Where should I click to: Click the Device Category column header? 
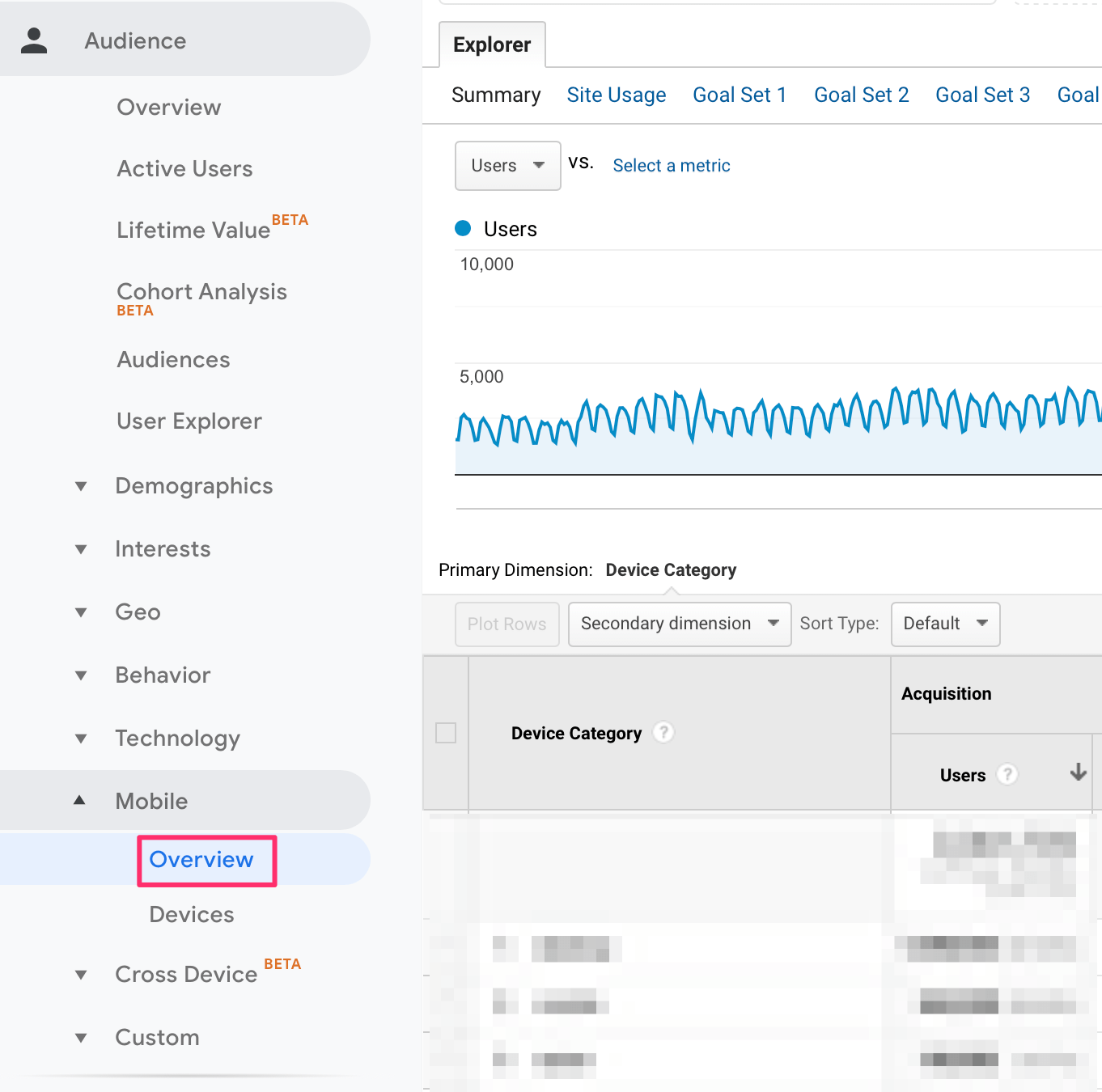click(x=576, y=734)
